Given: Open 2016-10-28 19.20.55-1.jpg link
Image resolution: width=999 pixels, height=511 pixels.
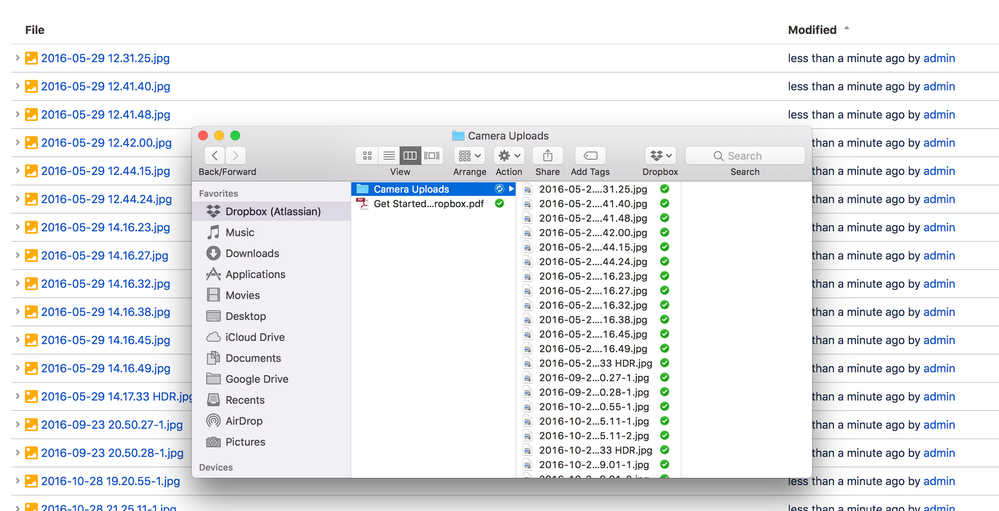Looking at the screenshot, I should [111, 481].
